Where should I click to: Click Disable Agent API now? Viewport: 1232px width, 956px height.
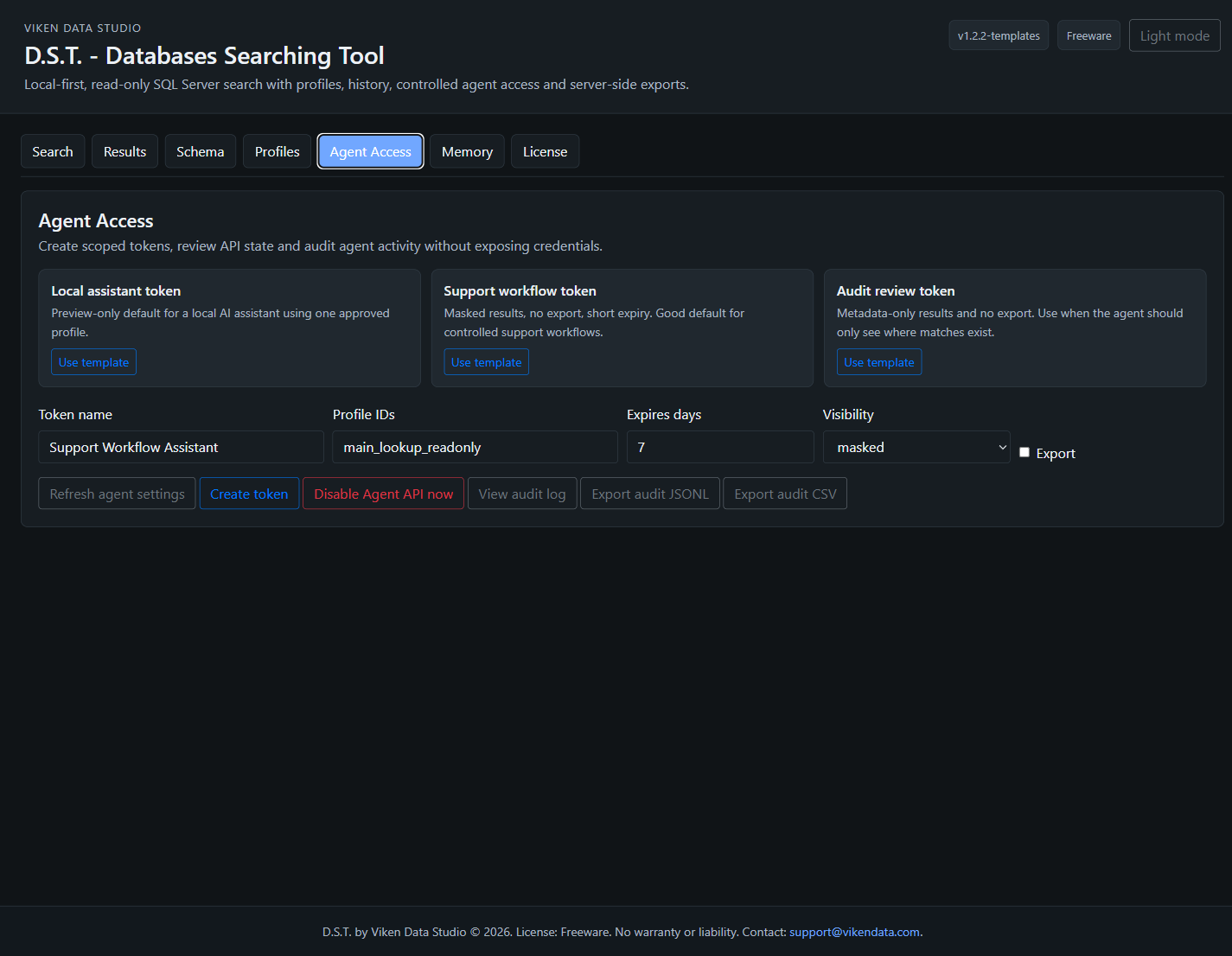pyautogui.click(x=384, y=494)
